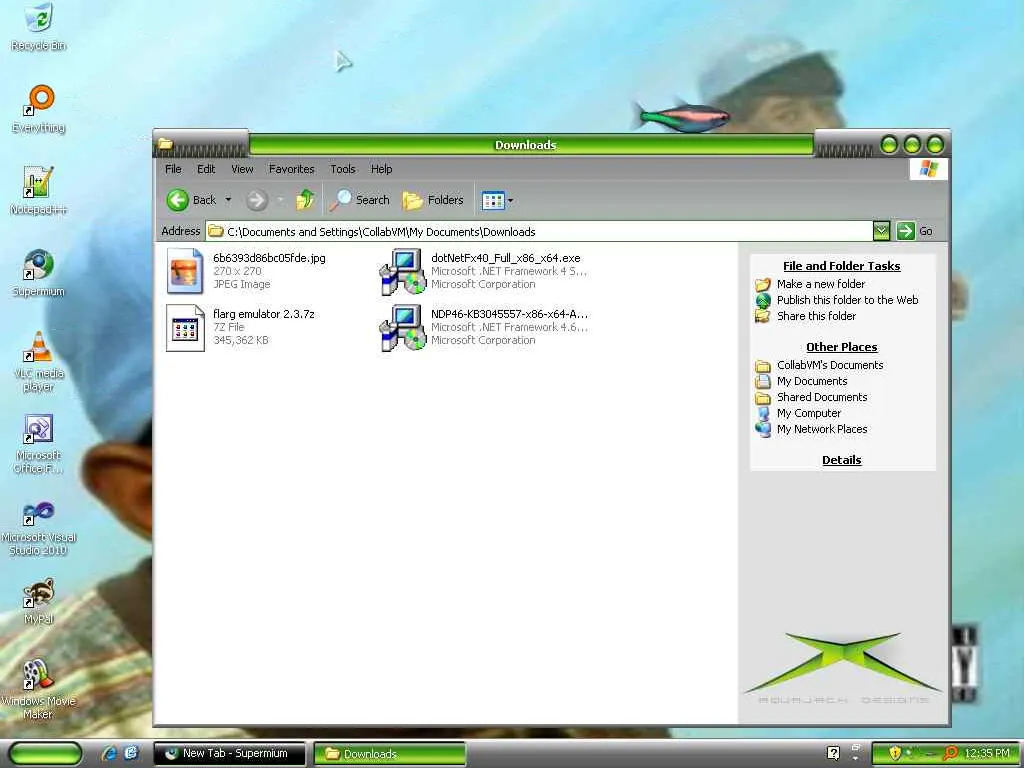Open the Help menu
The width and height of the screenshot is (1024, 768).
tap(381, 169)
